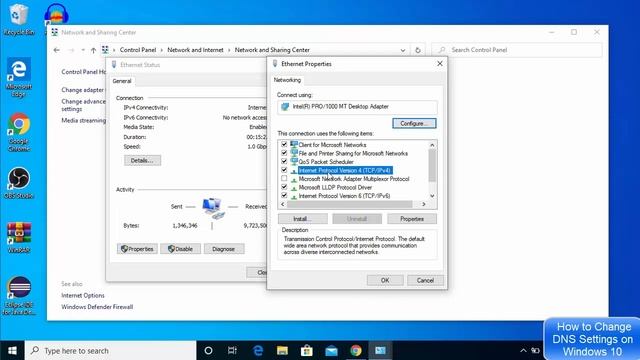Viewport: 640px width, 360px height.
Task: Toggle Internet Protocol Version 6 checkbox
Action: [x=284, y=196]
